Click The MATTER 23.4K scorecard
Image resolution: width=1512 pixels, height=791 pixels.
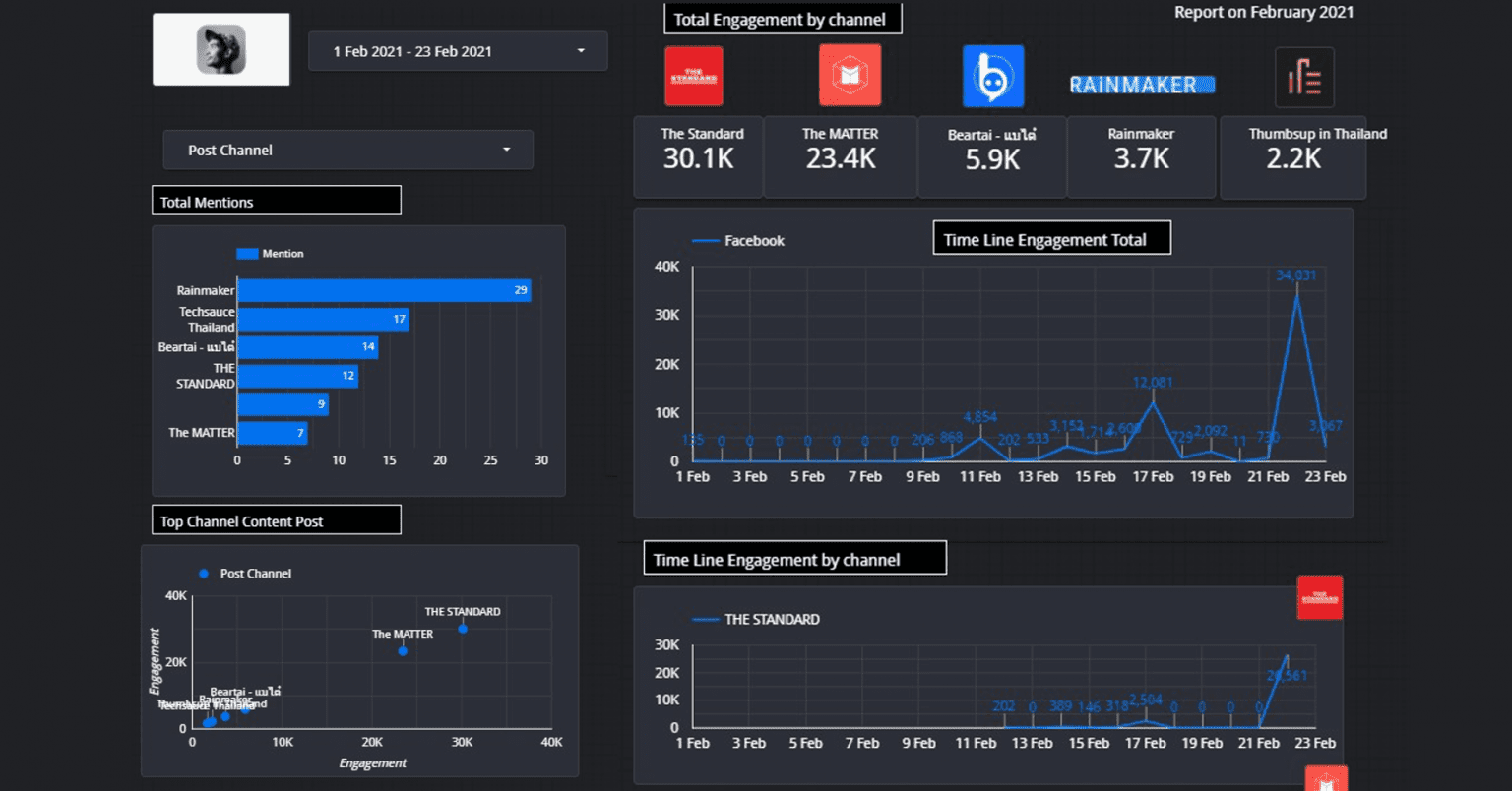[x=841, y=157]
